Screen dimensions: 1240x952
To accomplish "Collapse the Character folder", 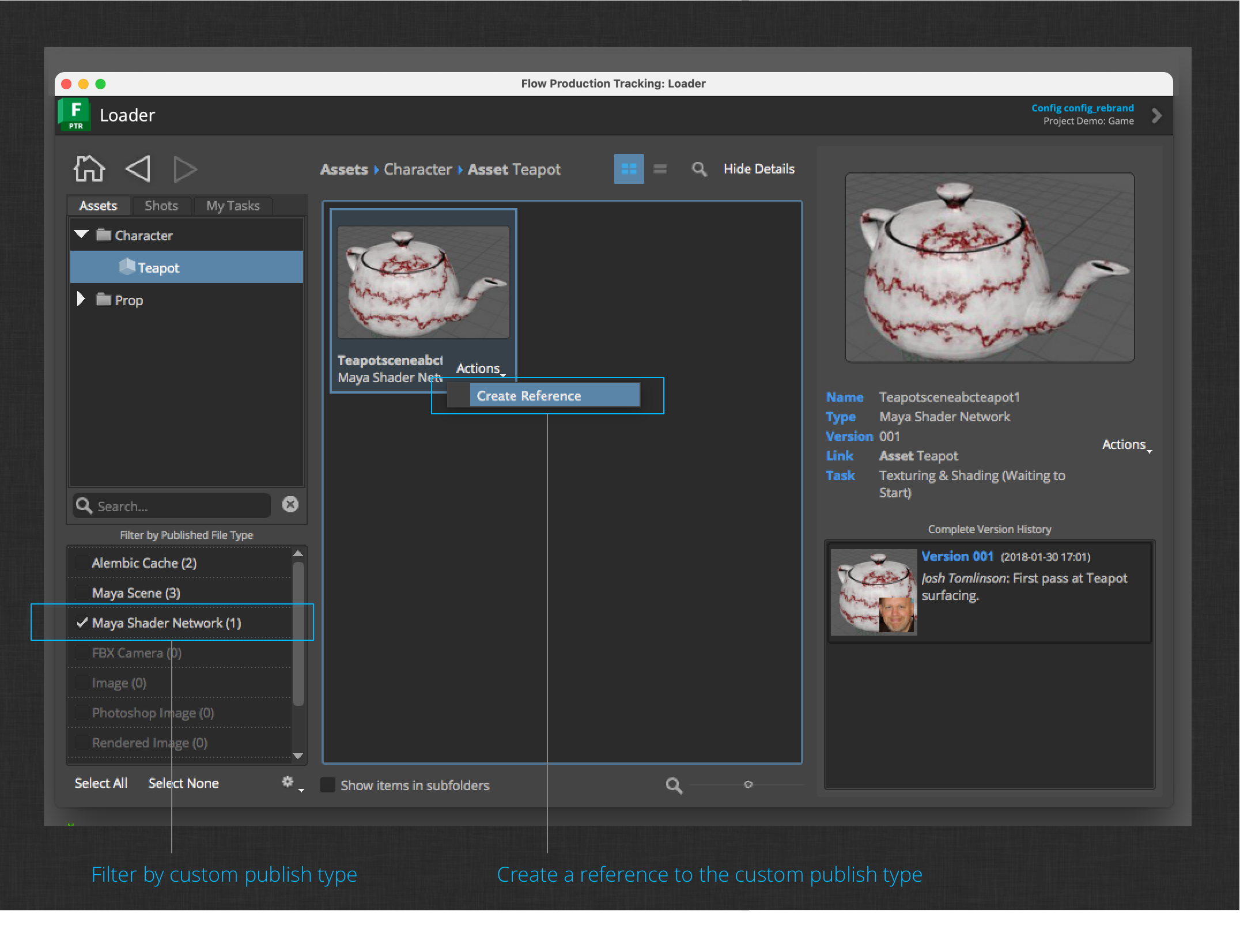I will point(81,235).
